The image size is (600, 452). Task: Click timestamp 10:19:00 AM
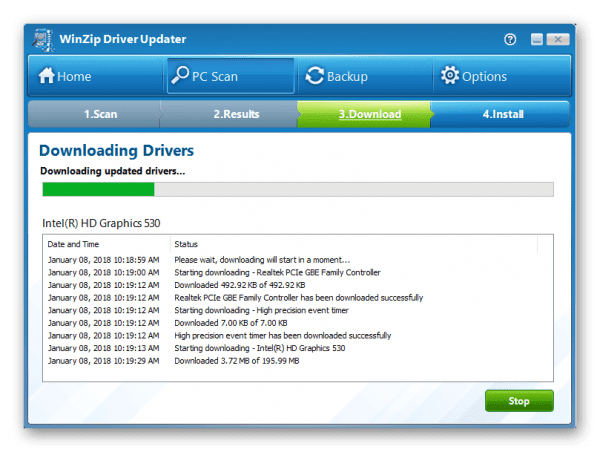coord(103,273)
